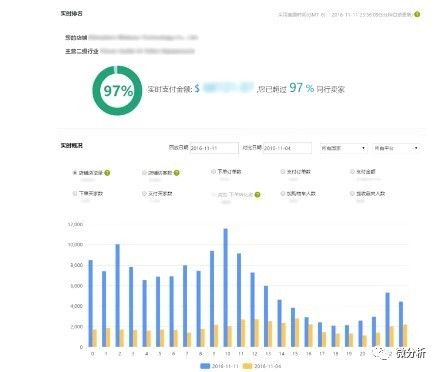Open the 所有平台 platform dropdown
This screenshot has width=439, height=372.
(396, 148)
